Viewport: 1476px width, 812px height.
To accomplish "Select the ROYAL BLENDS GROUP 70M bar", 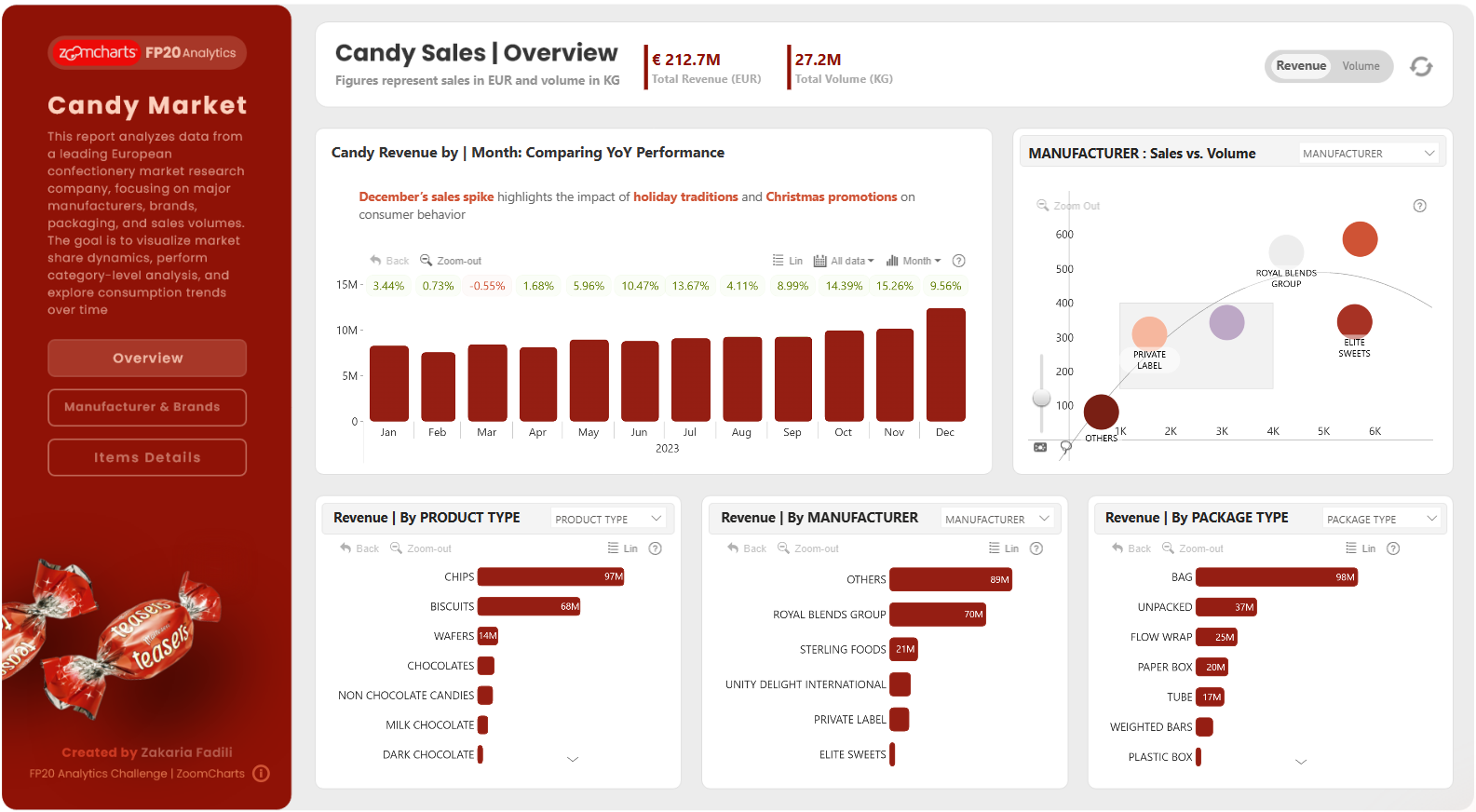I will click(938, 615).
